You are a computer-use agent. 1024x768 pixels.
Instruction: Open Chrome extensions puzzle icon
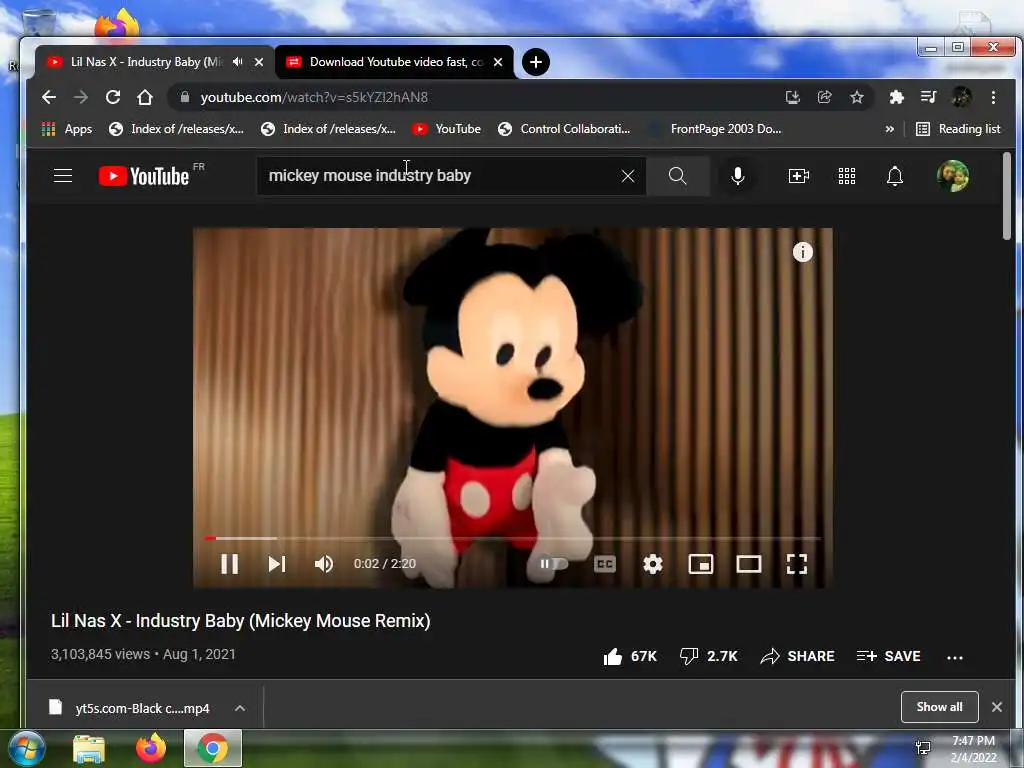point(897,97)
